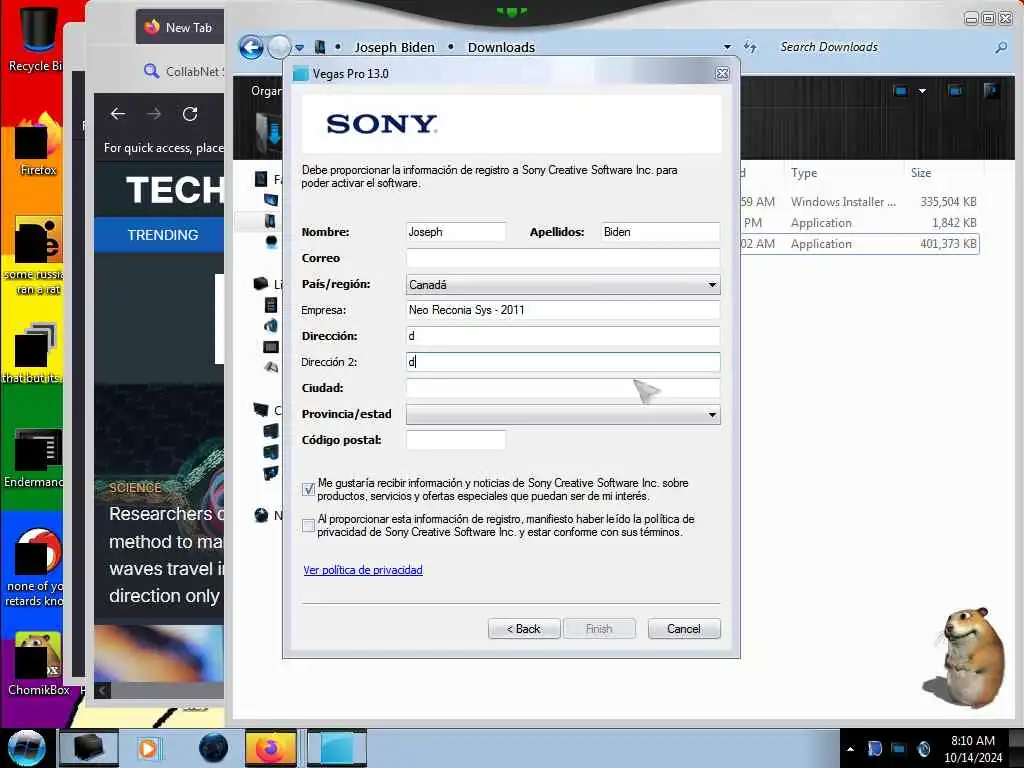Expand the address bar history dropdown
Image resolution: width=1024 pixels, height=768 pixels.
coord(727,47)
